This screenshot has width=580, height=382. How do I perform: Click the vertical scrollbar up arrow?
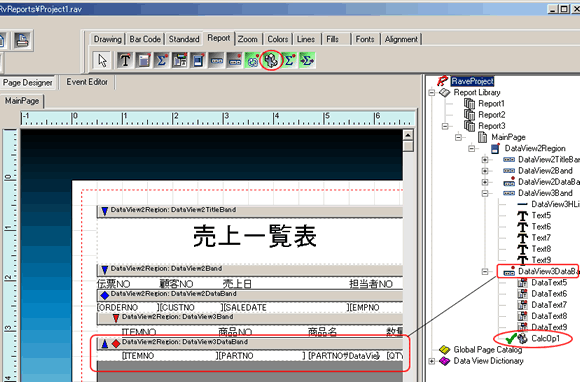click(x=408, y=135)
